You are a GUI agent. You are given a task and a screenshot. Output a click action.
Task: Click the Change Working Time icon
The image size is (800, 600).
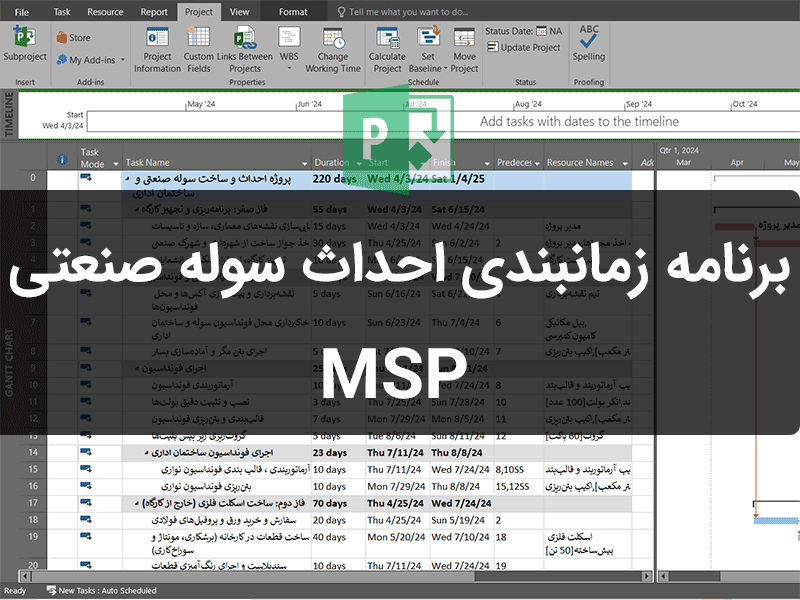point(333,48)
